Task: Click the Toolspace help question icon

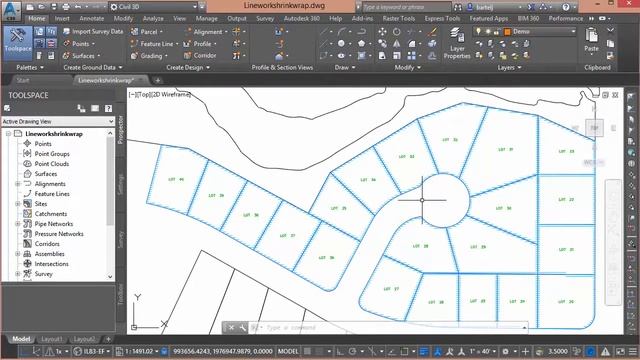Action: tap(108, 108)
